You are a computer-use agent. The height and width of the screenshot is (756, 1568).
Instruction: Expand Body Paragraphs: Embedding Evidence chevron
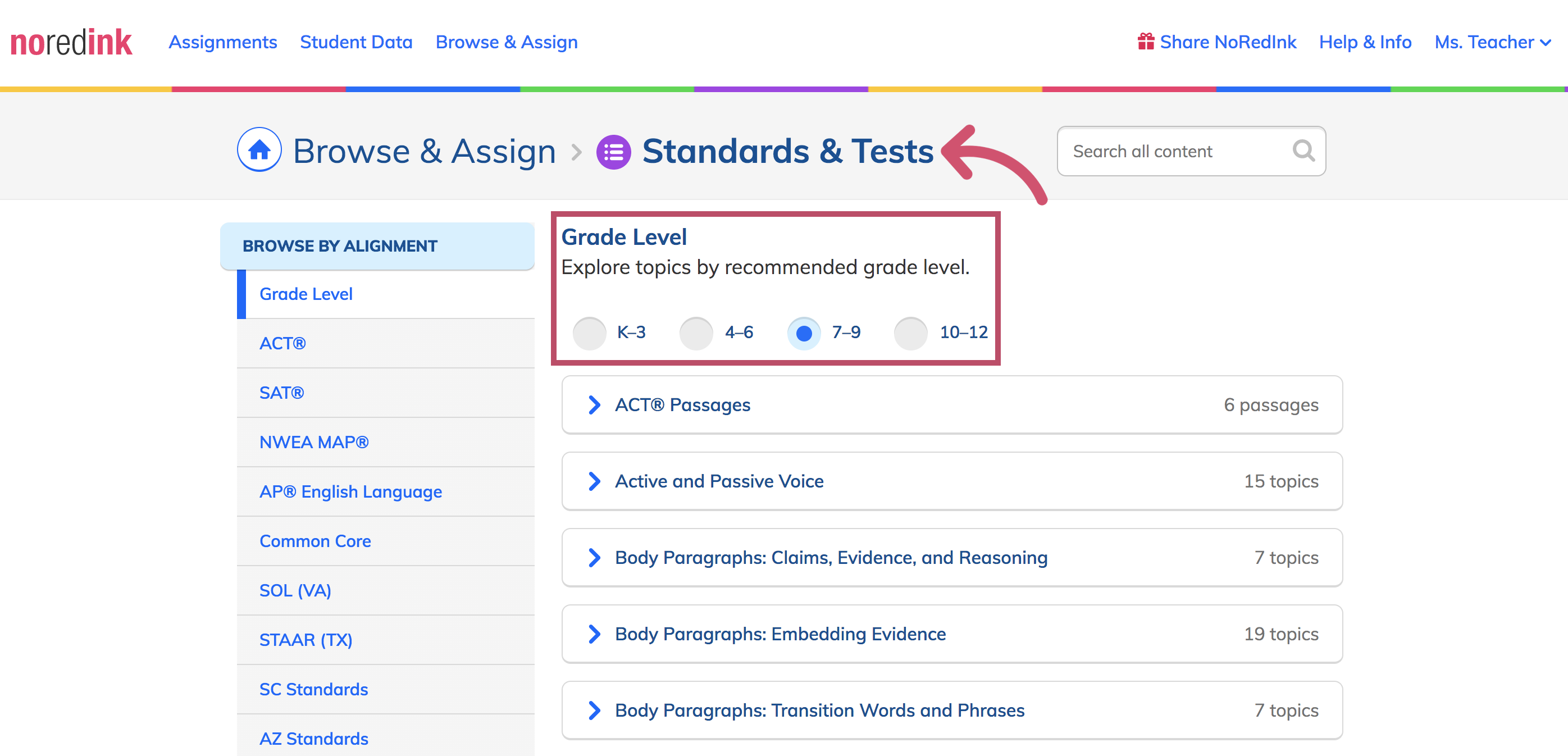coord(595,634)
